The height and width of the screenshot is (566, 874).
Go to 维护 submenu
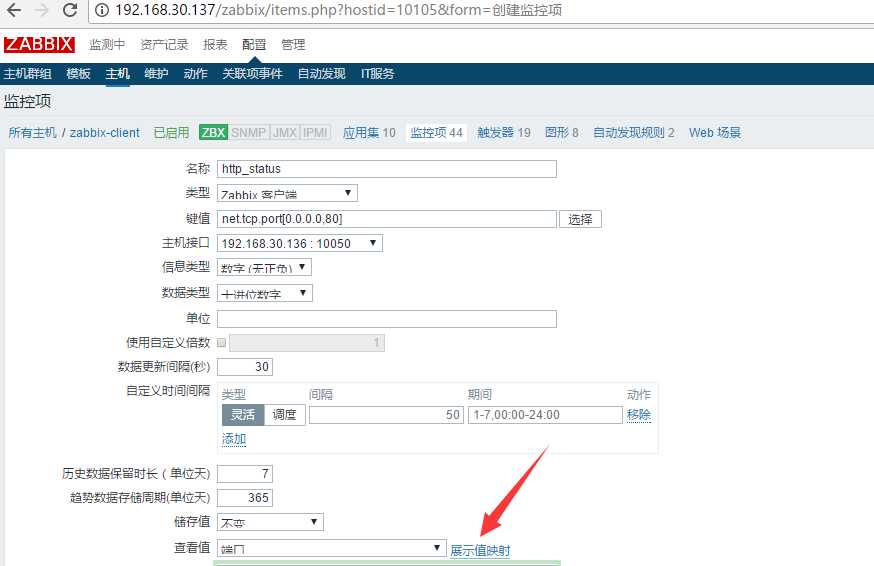(156, 74)
